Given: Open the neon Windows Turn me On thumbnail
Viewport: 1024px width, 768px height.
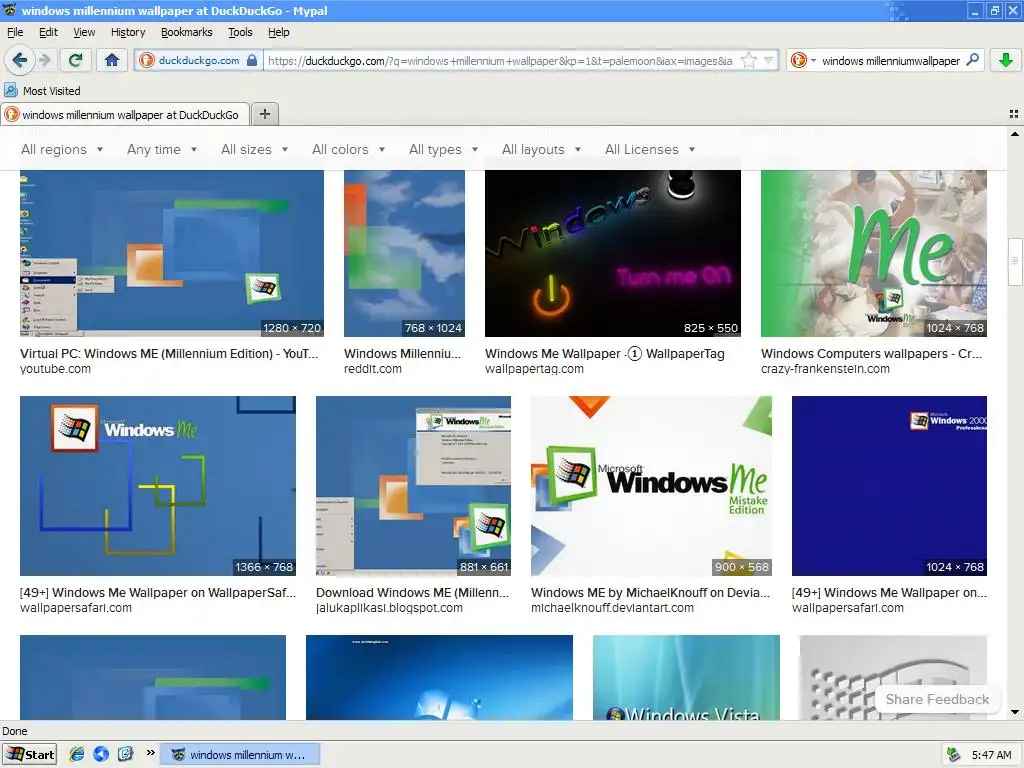Looking at the screenshot, I should tap(613, 253).
